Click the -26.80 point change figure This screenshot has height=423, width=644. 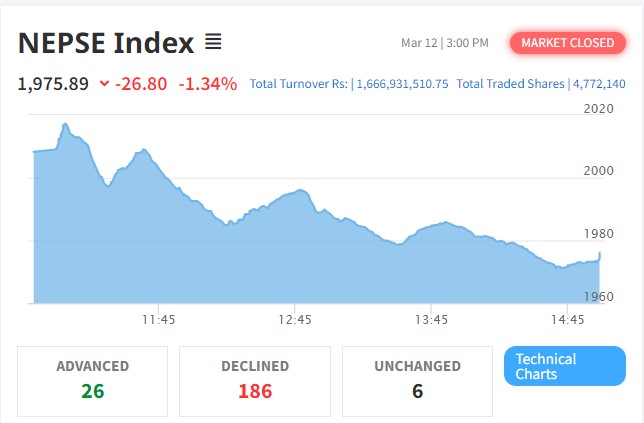pyautogui.click(x=141, y=84)
